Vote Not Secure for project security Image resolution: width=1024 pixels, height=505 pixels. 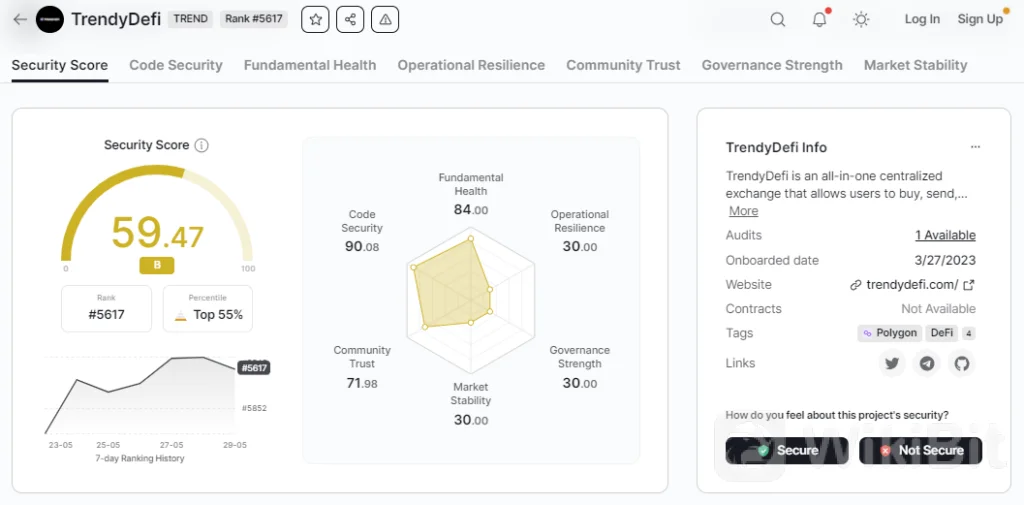point(920,451)
